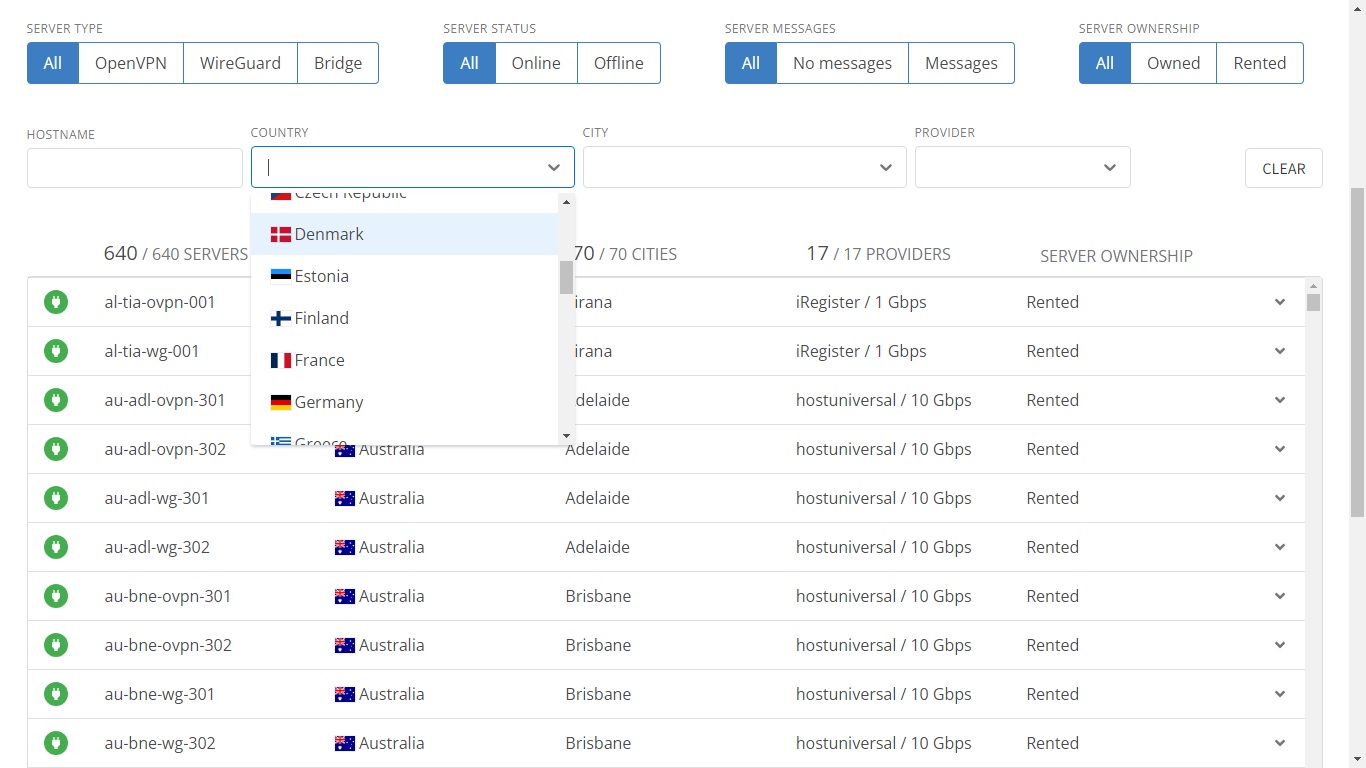Click status icon beside au-bne-wg-302
The image size is (1366, 768).
tap(56, 743)
